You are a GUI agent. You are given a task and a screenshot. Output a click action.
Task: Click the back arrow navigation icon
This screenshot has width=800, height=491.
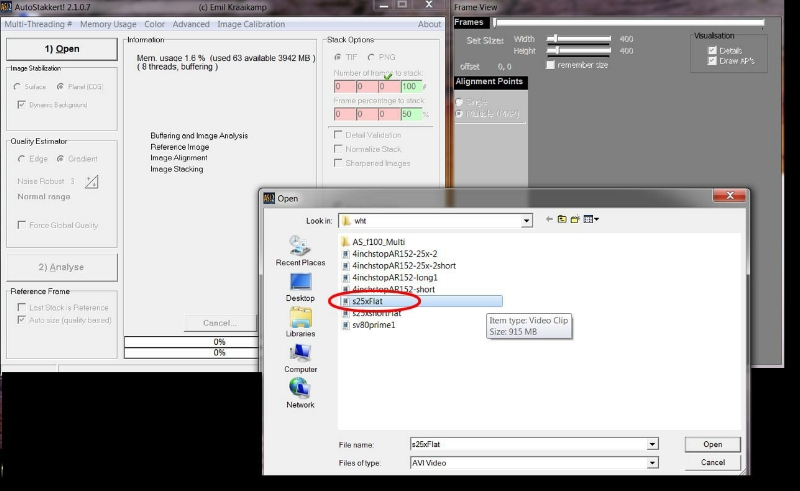tap(547, 219)
